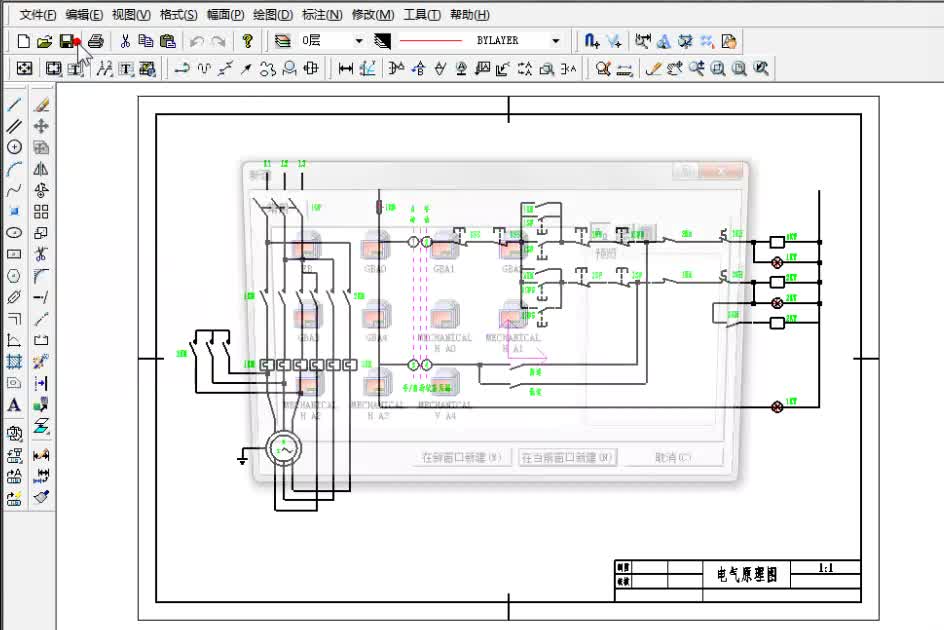Click the 取消 button in dialog
This screenshot has height=630, width=944.
[x=672, y=458]
